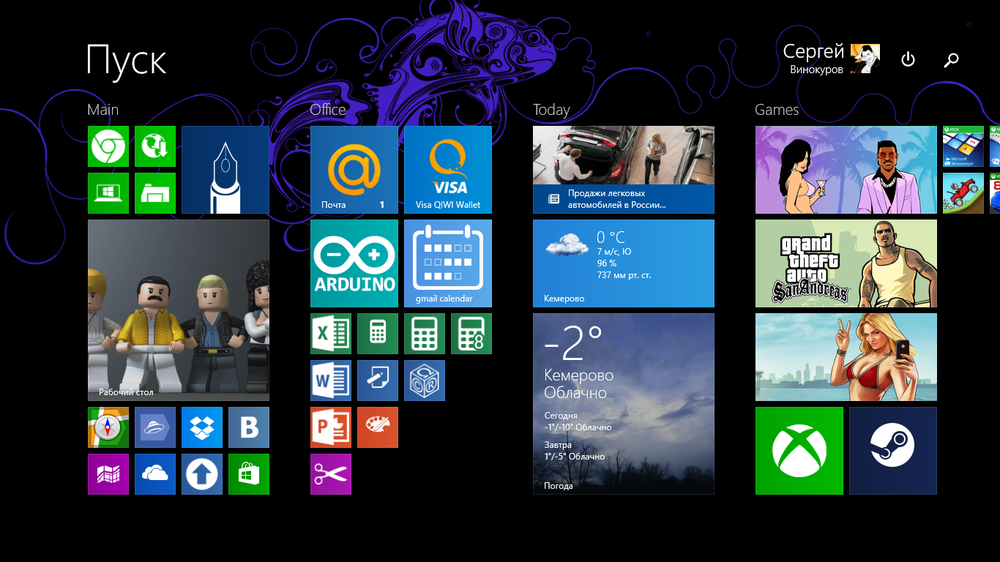The height and width of the screenshot is (562, 1000).
Task: Open the 0 °C Кемерово weather tile
Action: (624, 263)
